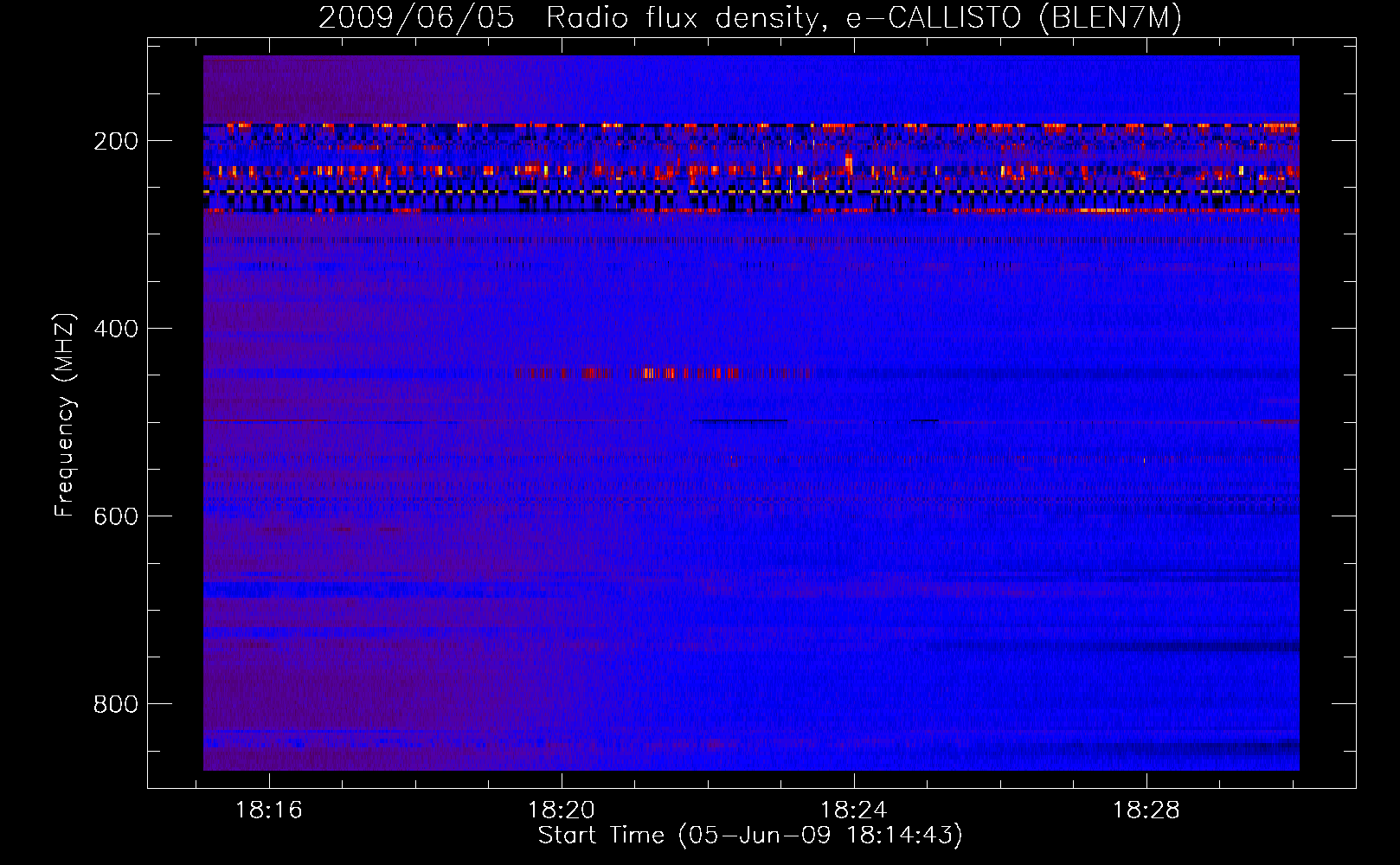This screenshot has height=865, width=1400.
Task: Click the 18:20 time axis label
Action: click(x=562, y=811)
